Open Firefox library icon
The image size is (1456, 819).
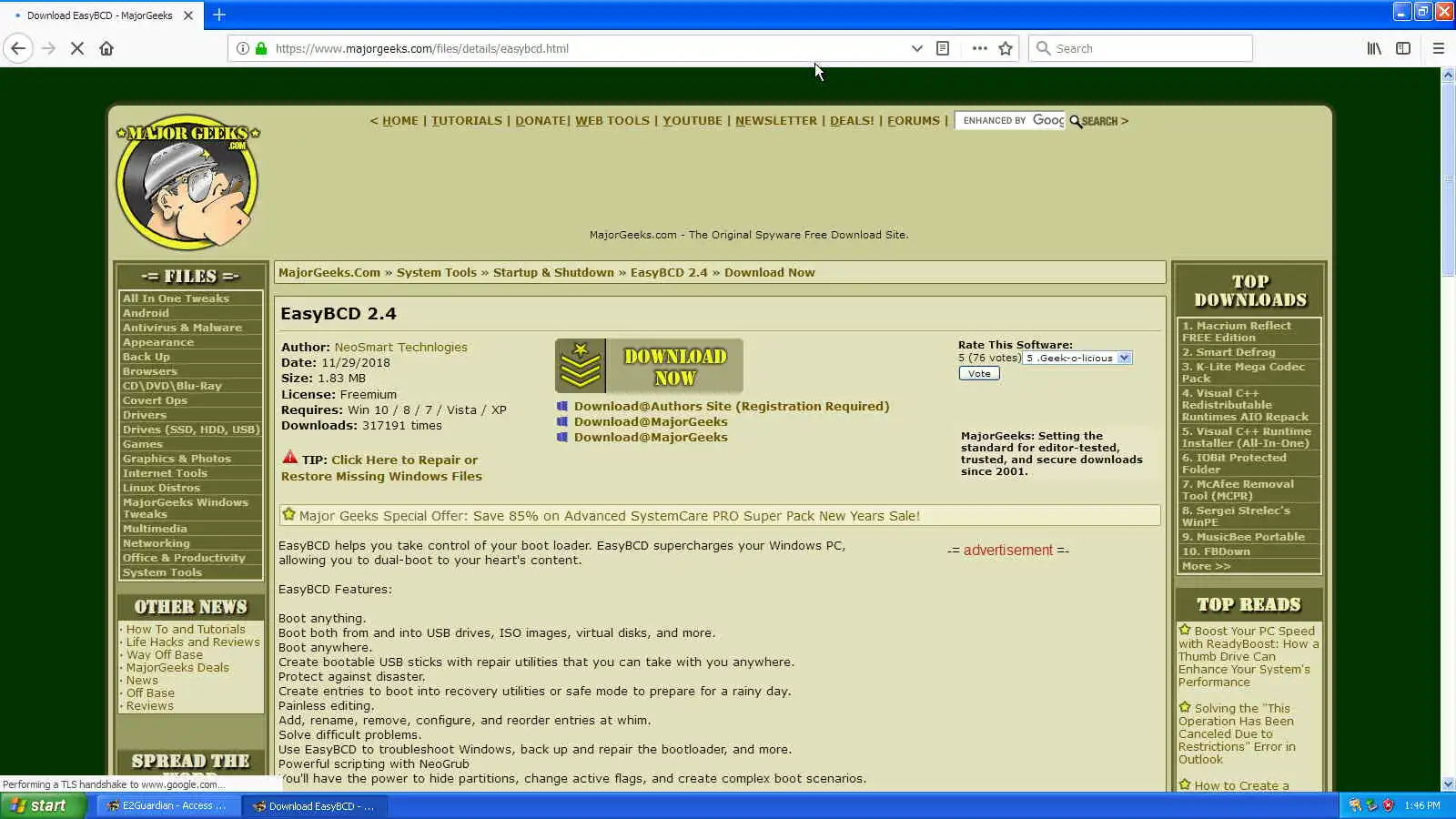[1374, 48]
